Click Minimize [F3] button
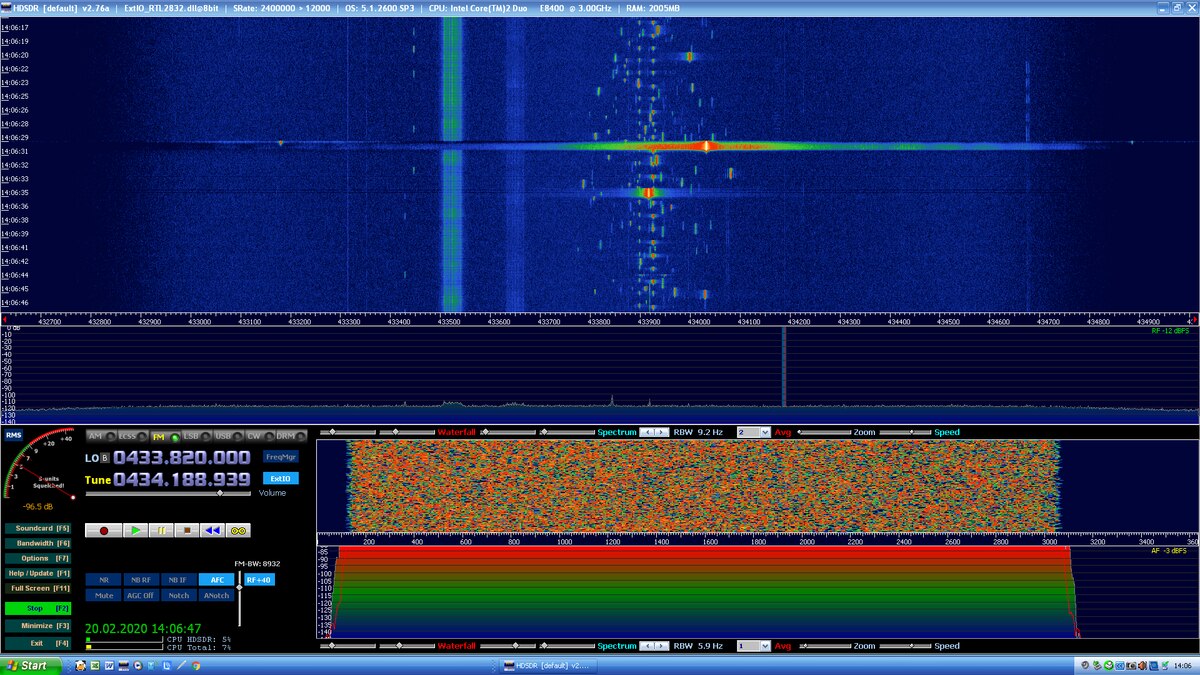Image resolution: width=1200 pixels, height=675 pixels. [39, 625]
